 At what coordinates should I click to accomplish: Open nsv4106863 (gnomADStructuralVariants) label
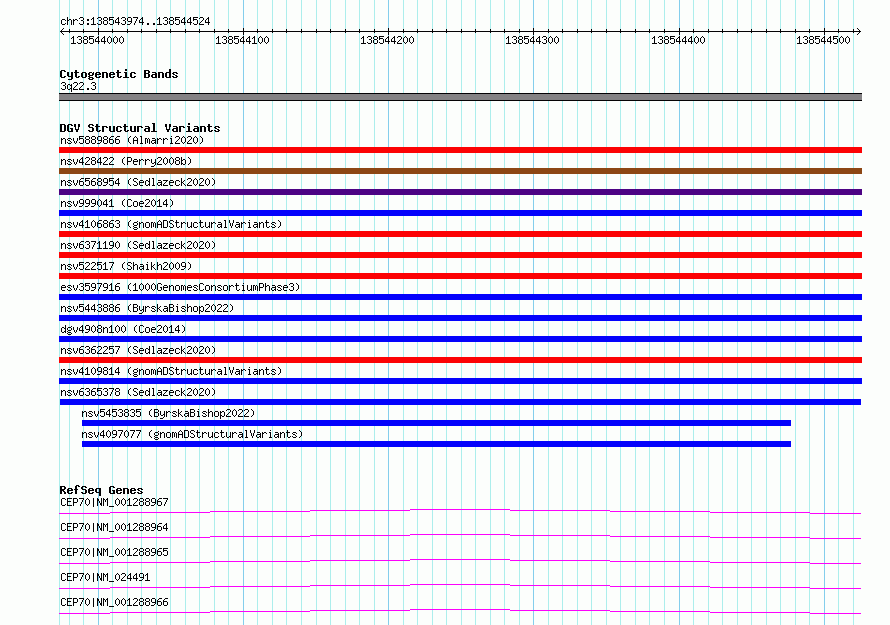click(x=171, y=224)
